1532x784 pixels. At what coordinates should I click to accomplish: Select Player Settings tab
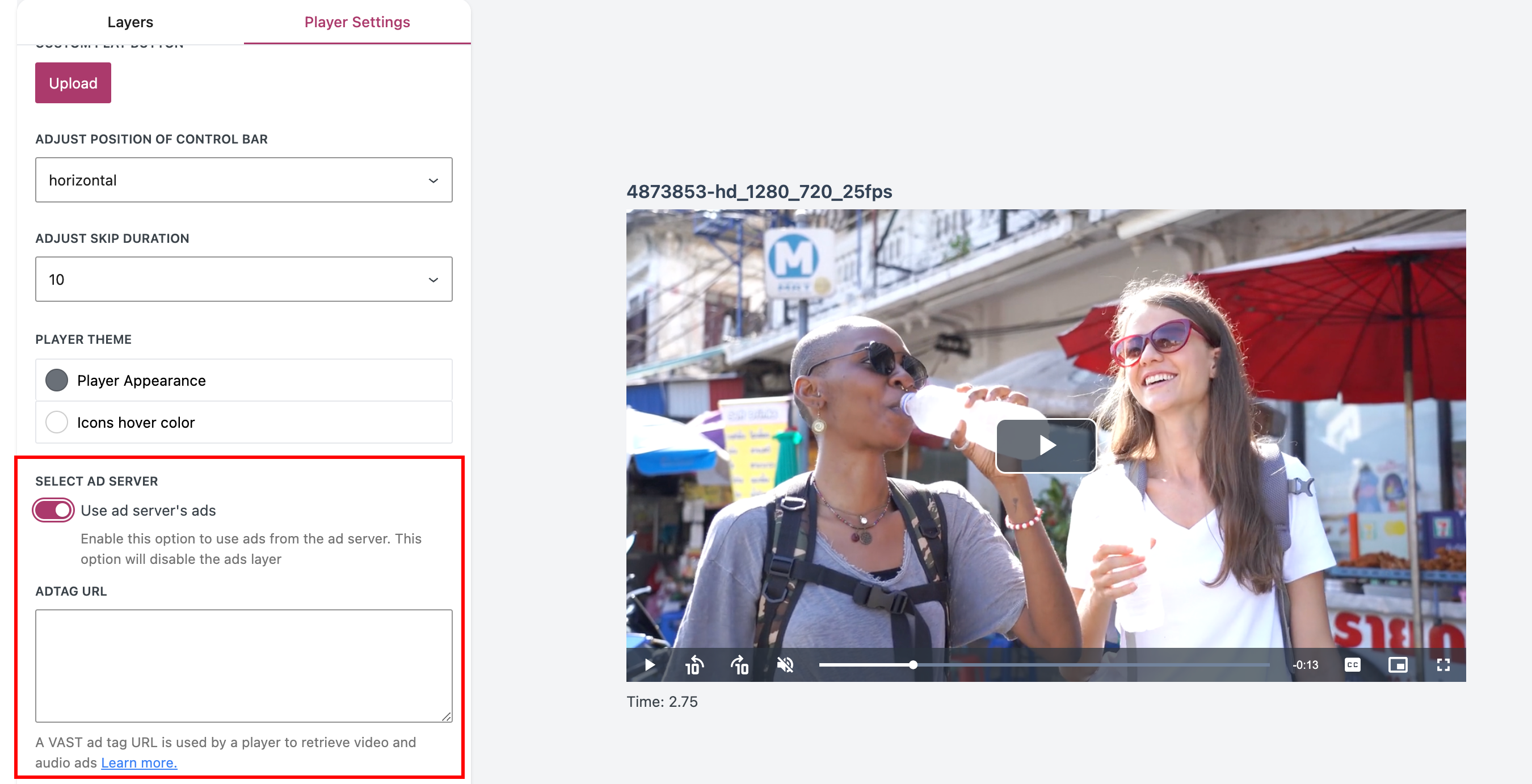357,22
